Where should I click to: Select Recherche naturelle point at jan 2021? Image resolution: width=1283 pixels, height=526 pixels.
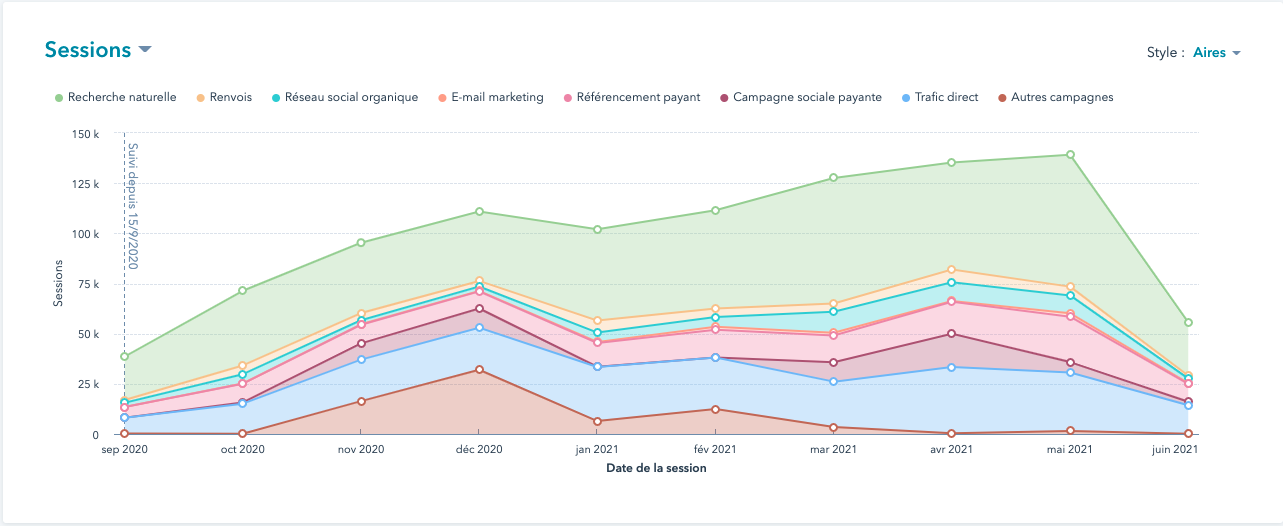tap(597, 229)
